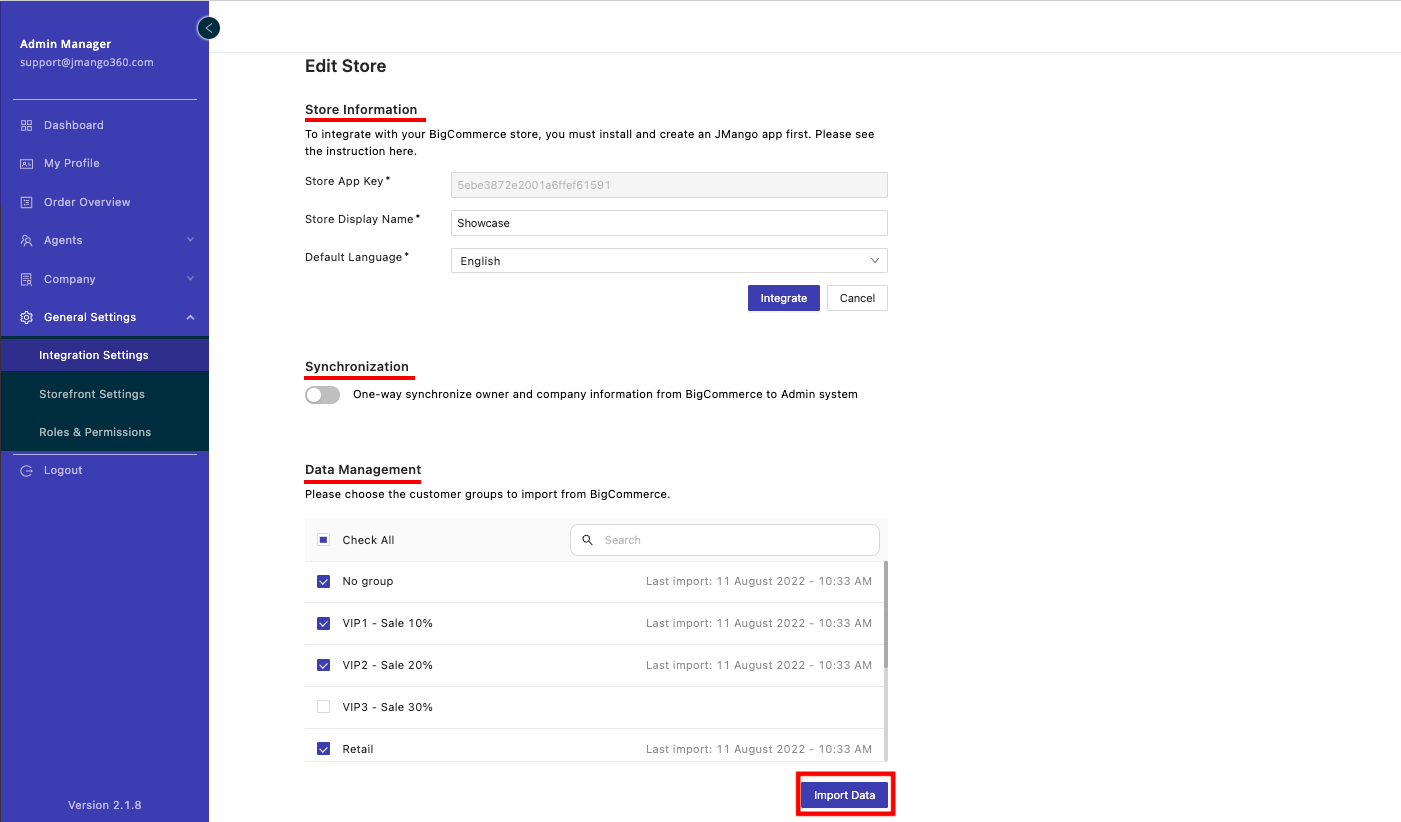
Task: Click the Order Overview icon
Action: click(x=27, y=202)
